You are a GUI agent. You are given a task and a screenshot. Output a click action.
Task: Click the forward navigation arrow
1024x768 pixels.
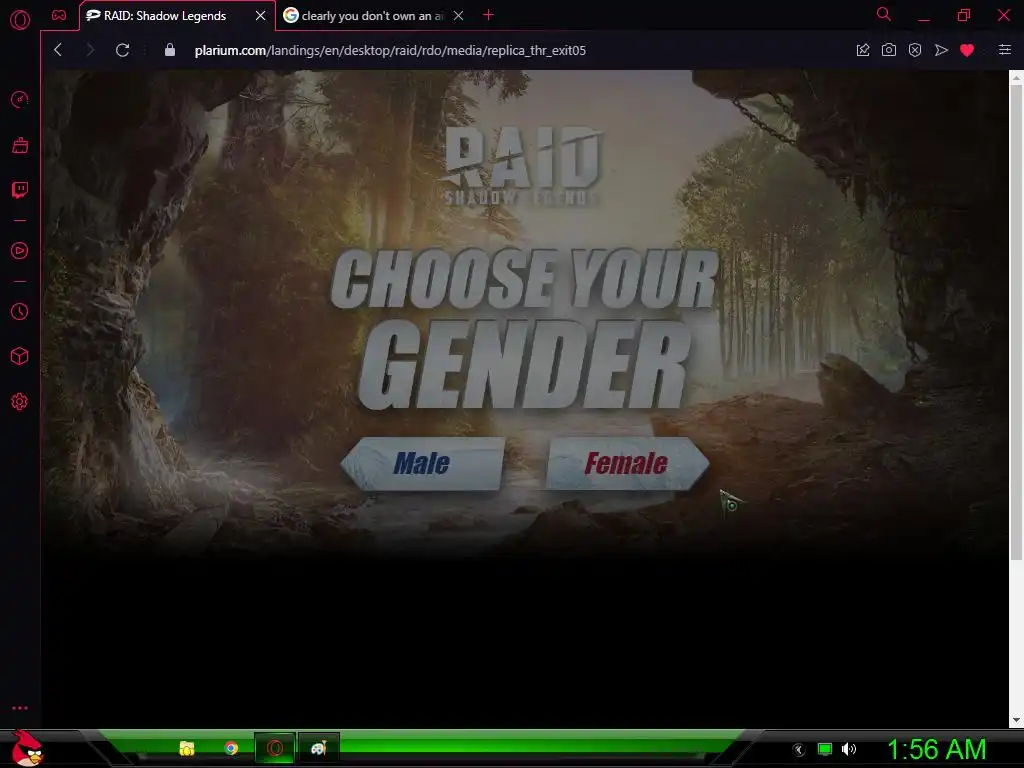[x=90, y=50]
